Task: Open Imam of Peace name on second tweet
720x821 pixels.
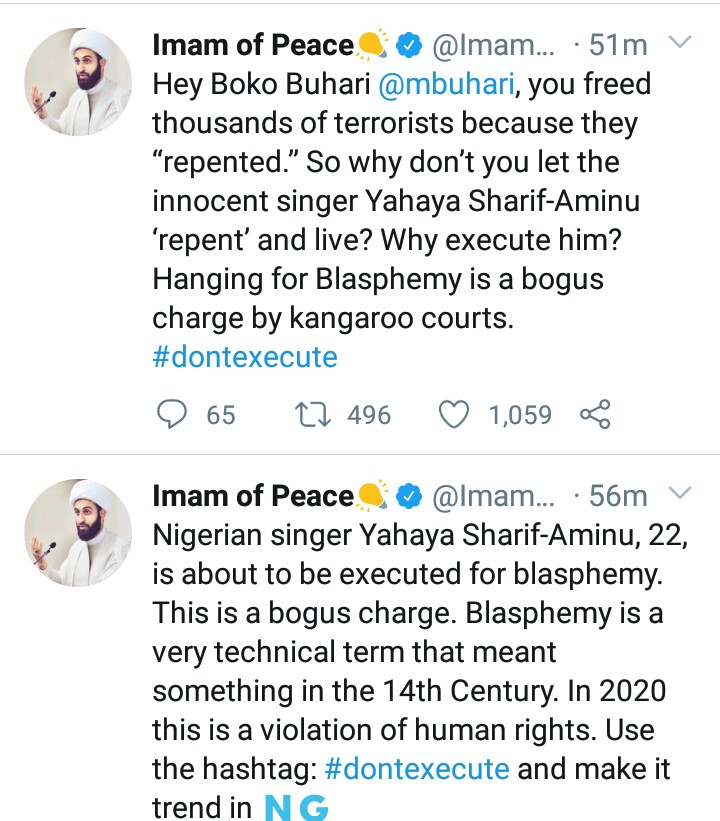Action: pyautogui.click(x=252, y=495)
